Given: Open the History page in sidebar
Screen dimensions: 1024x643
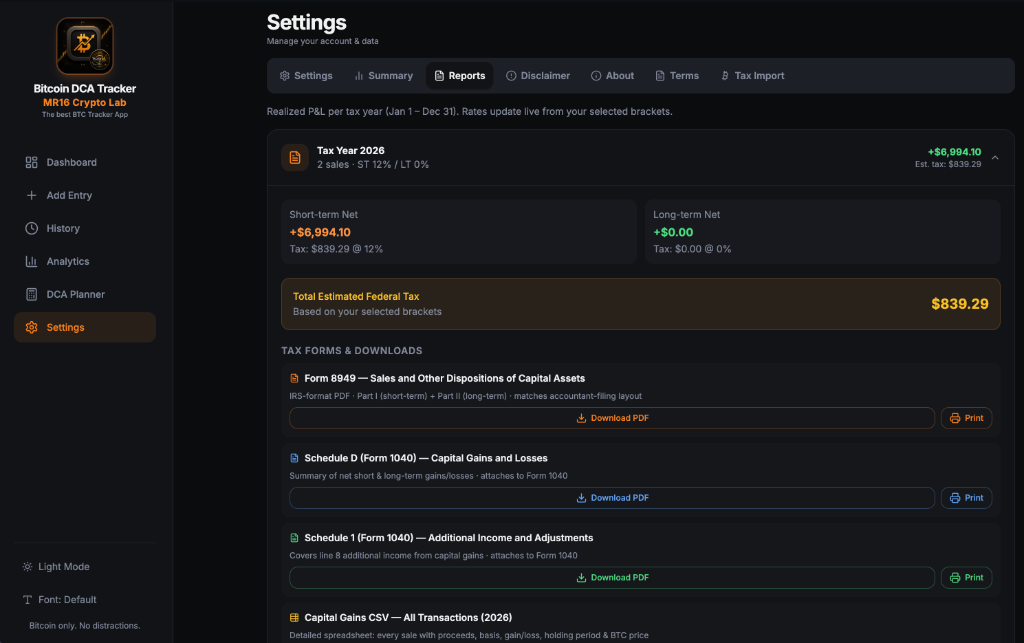Looking at the screenshot, I should tap(85, 228).
